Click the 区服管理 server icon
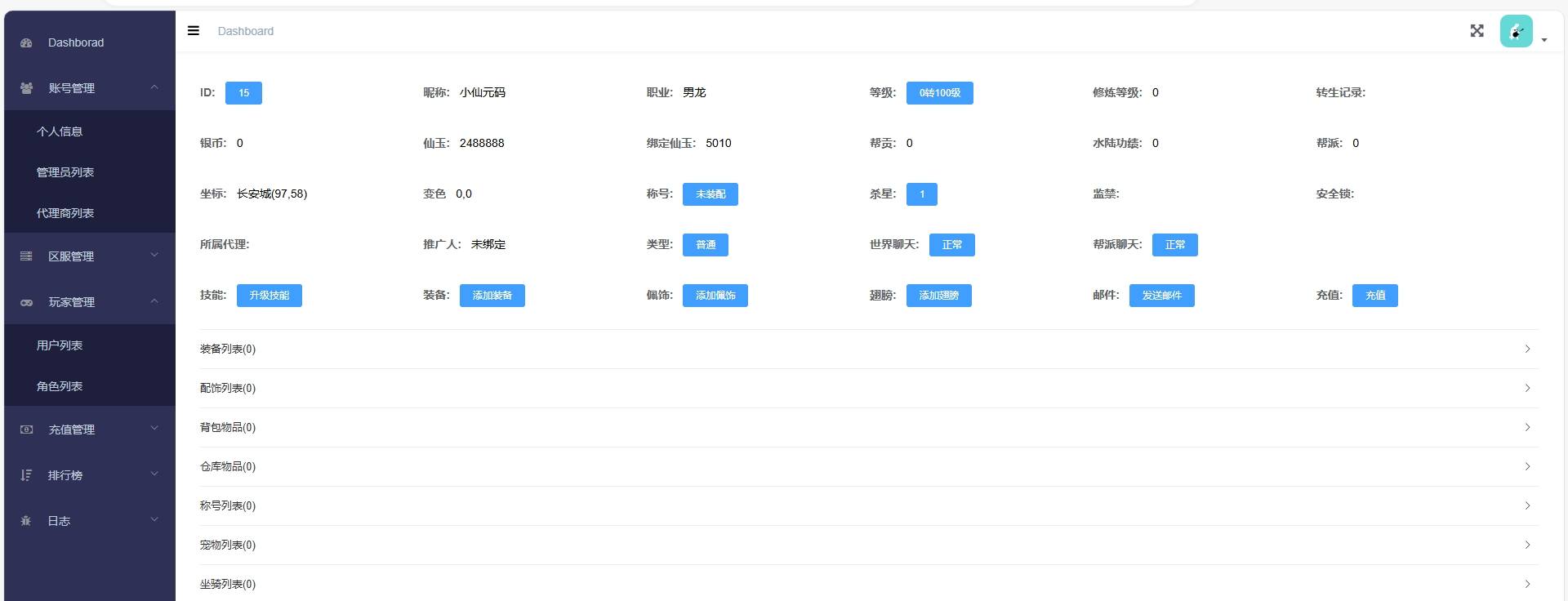Image resolution: width=1568 pixels, height=601 pixels. (x=26, y=256)
